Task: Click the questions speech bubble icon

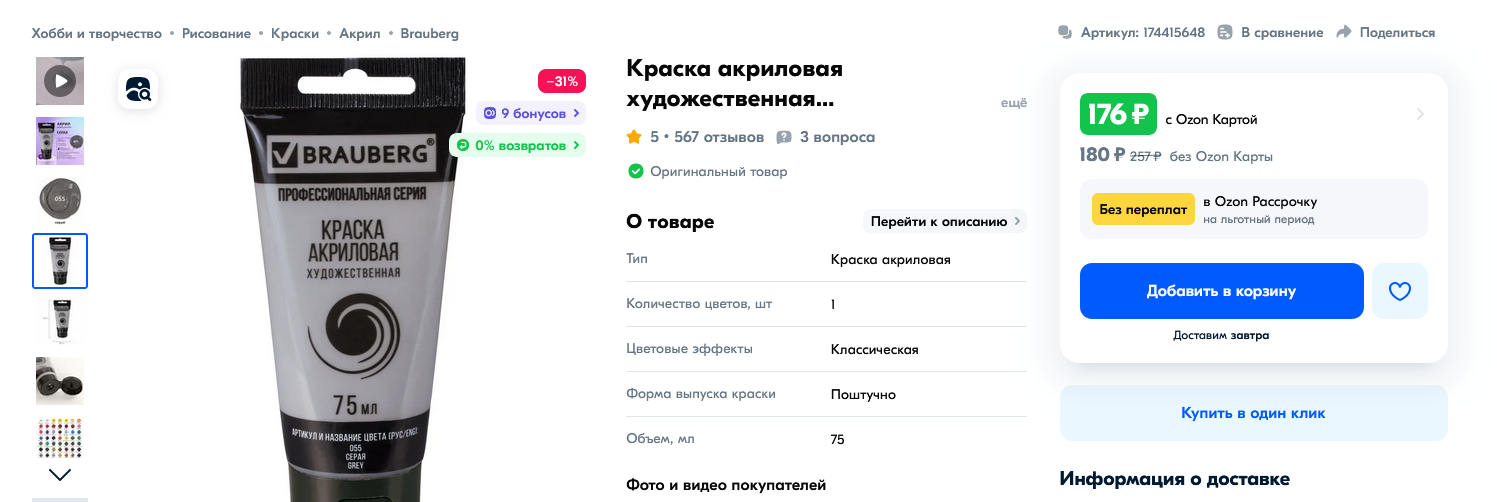Action: point(784,137)
